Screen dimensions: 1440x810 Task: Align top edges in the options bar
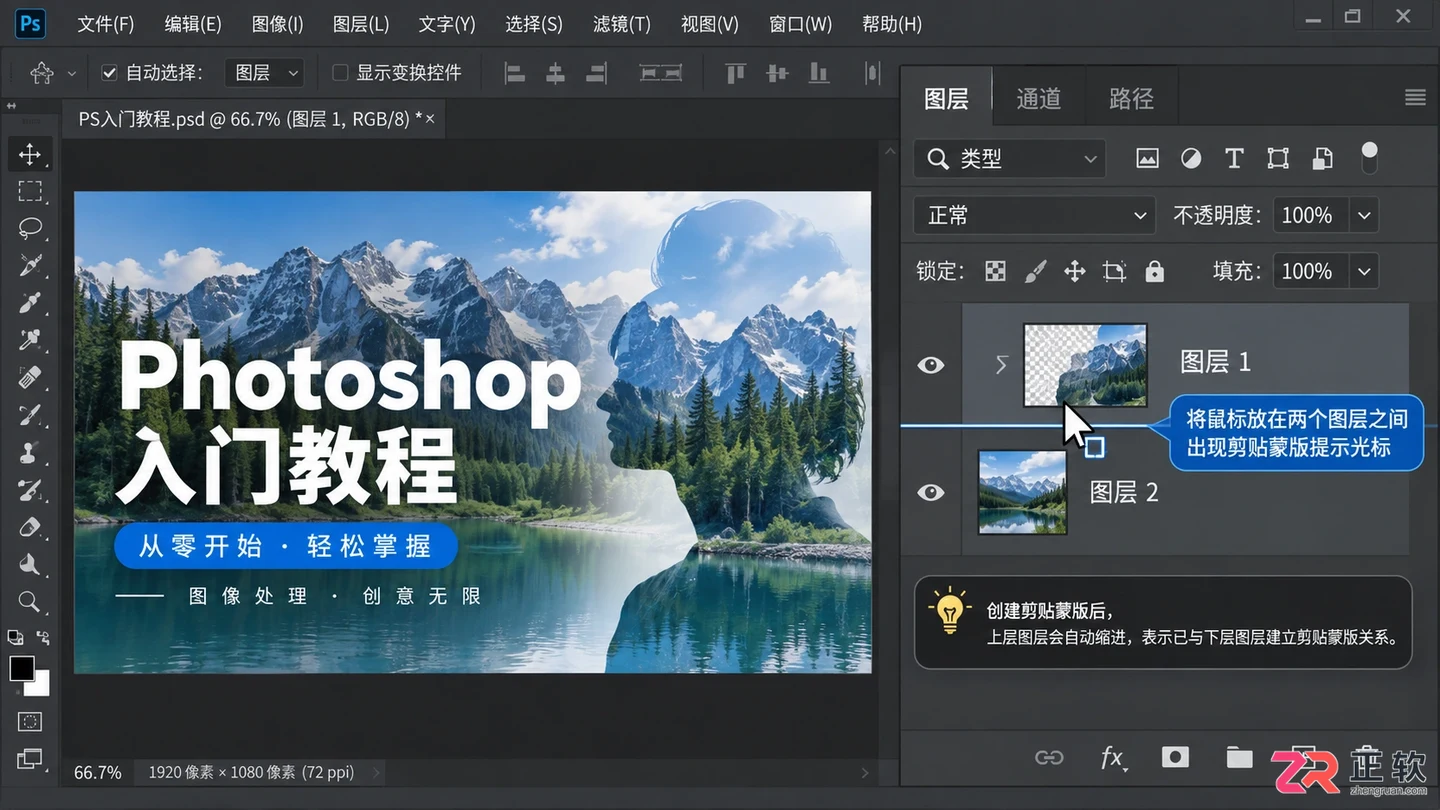click(x=736, y=73)
